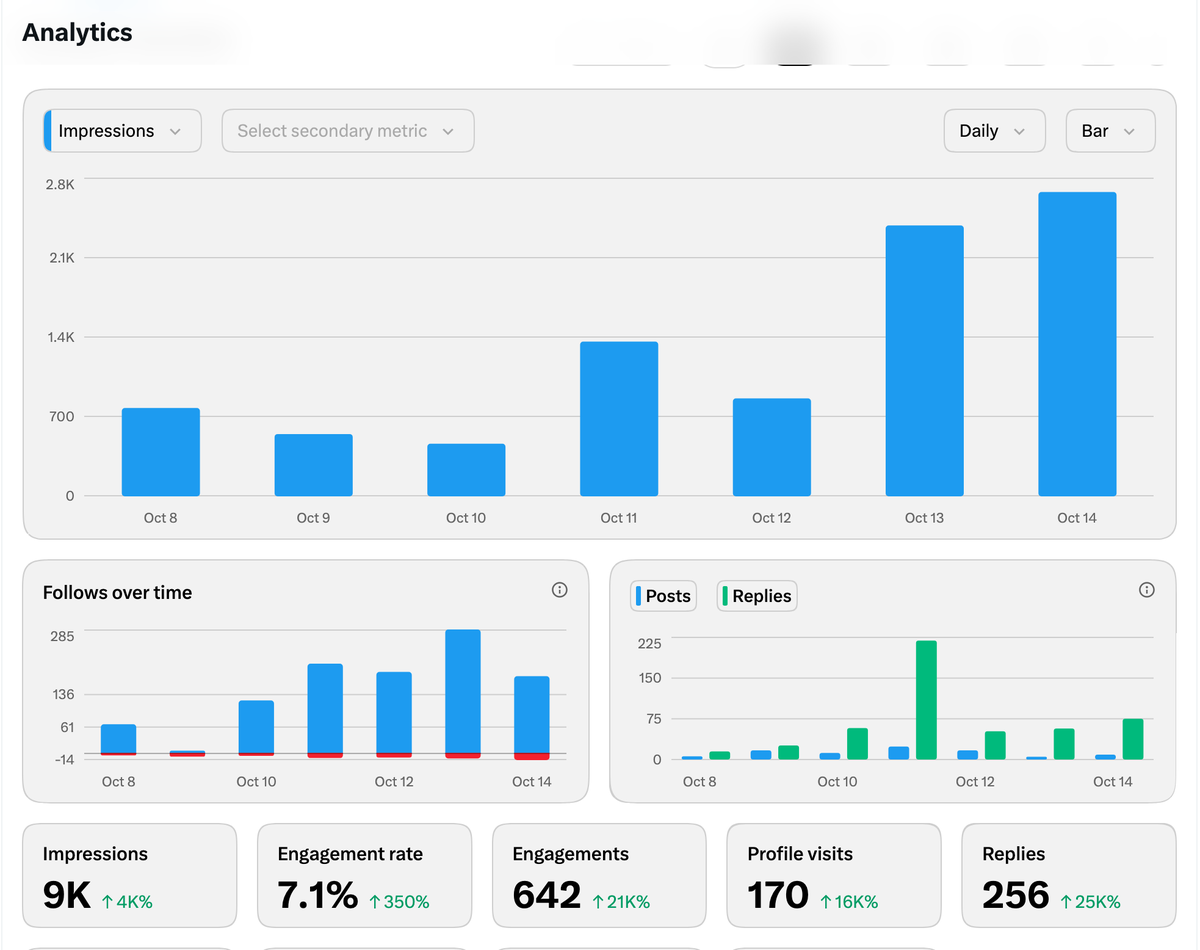Click the Oct 8 bar in the Impressions chart
The width and height of the screenshot is (1200, 950).
click(161, 452)
